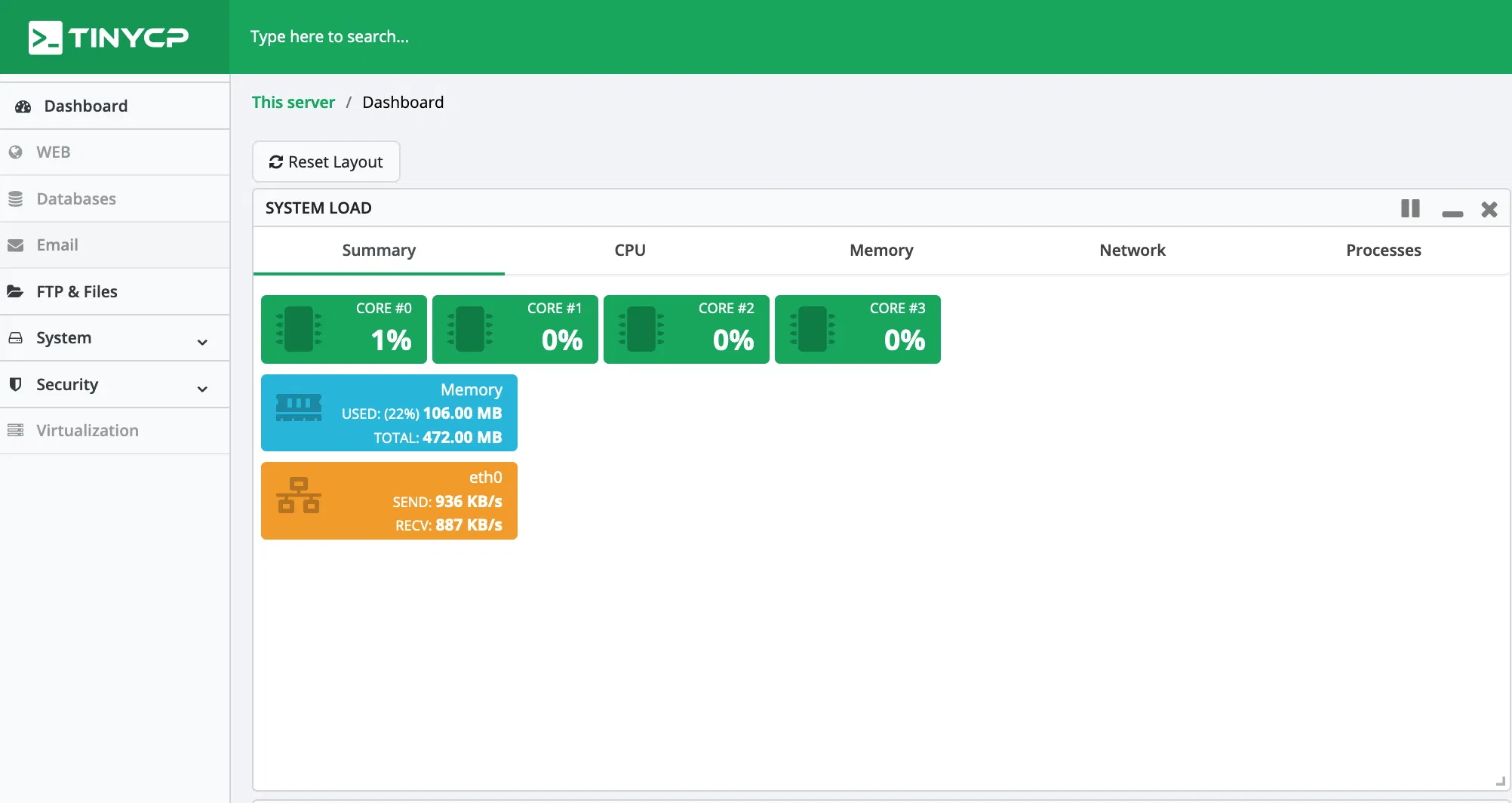The height and width of the screenshot is (803, 1512).
Task: Click the Memory RAM module icon
Action: (x=299, y=408)
